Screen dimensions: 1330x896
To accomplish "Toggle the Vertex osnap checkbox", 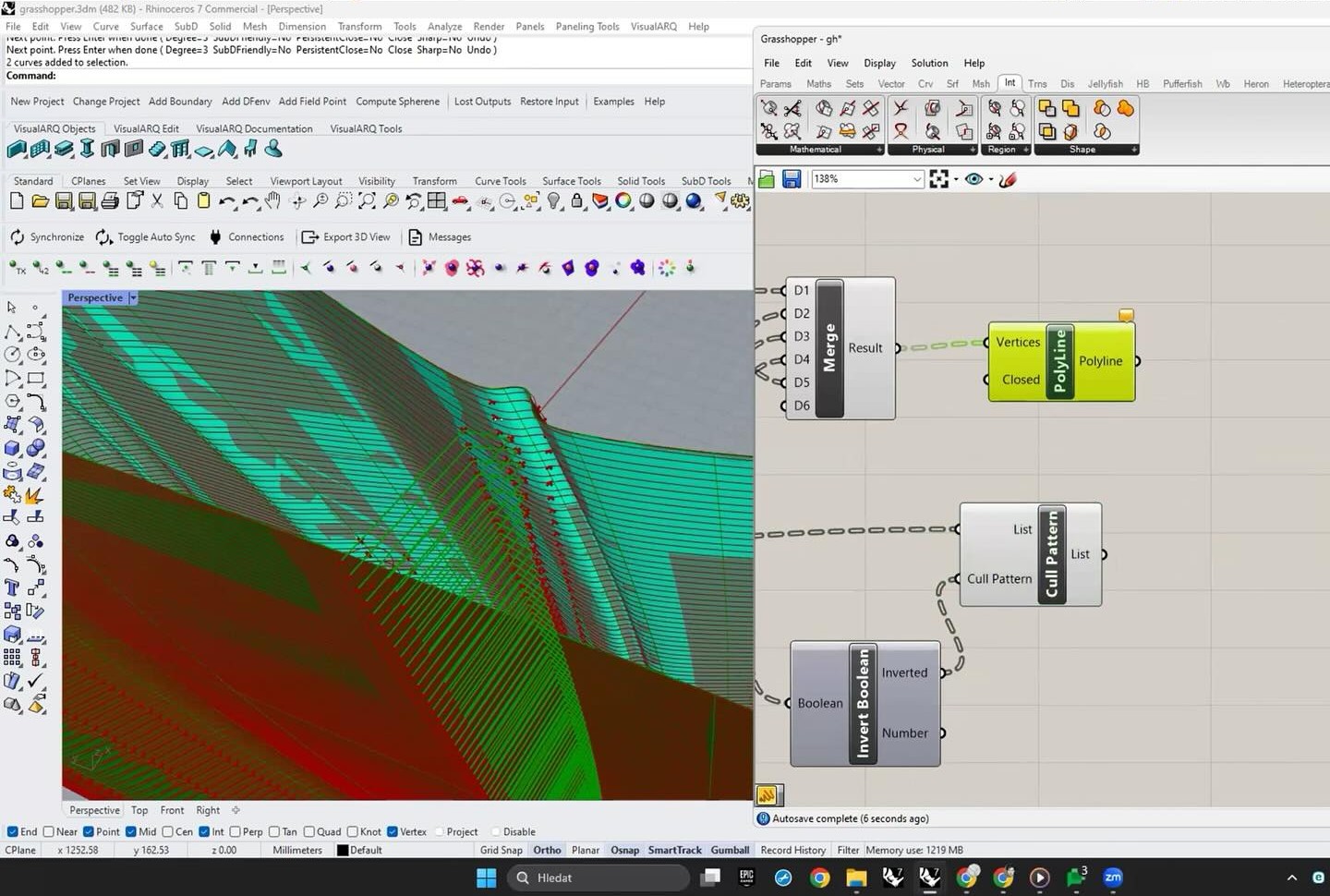I will (393, 831).
